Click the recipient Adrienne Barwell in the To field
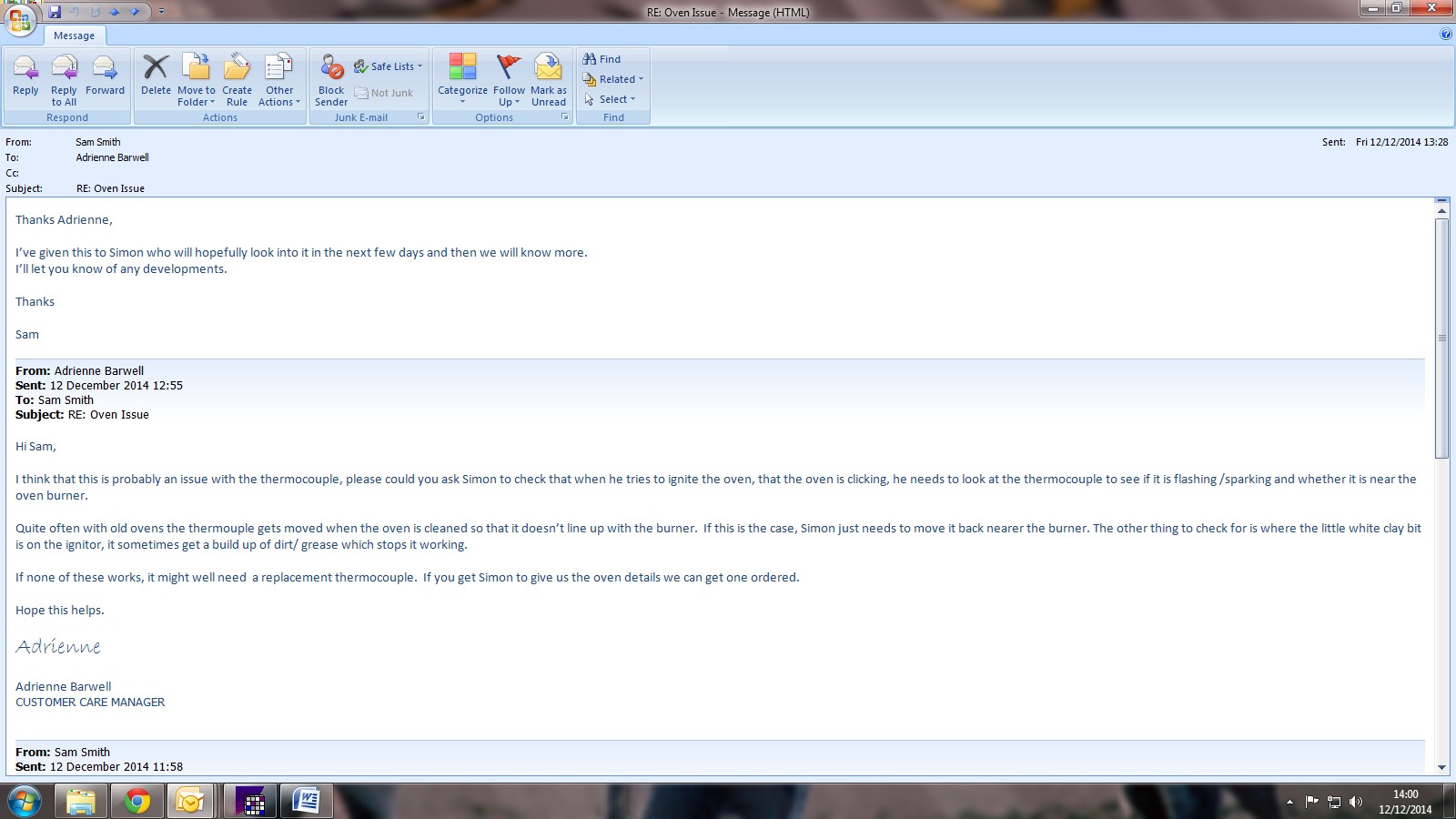The width and height of the screenshot is (1456, 819). pyautogui.click(x=112, y=157)
